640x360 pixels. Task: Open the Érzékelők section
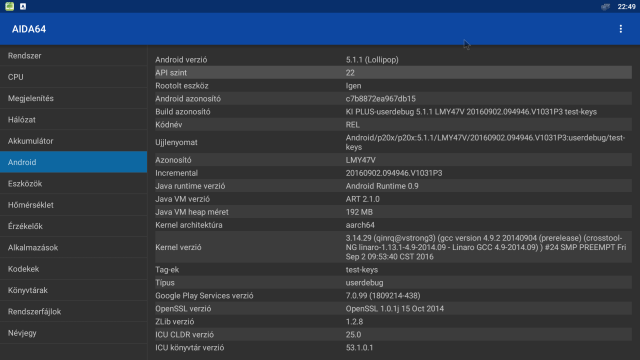click(73, 226)
